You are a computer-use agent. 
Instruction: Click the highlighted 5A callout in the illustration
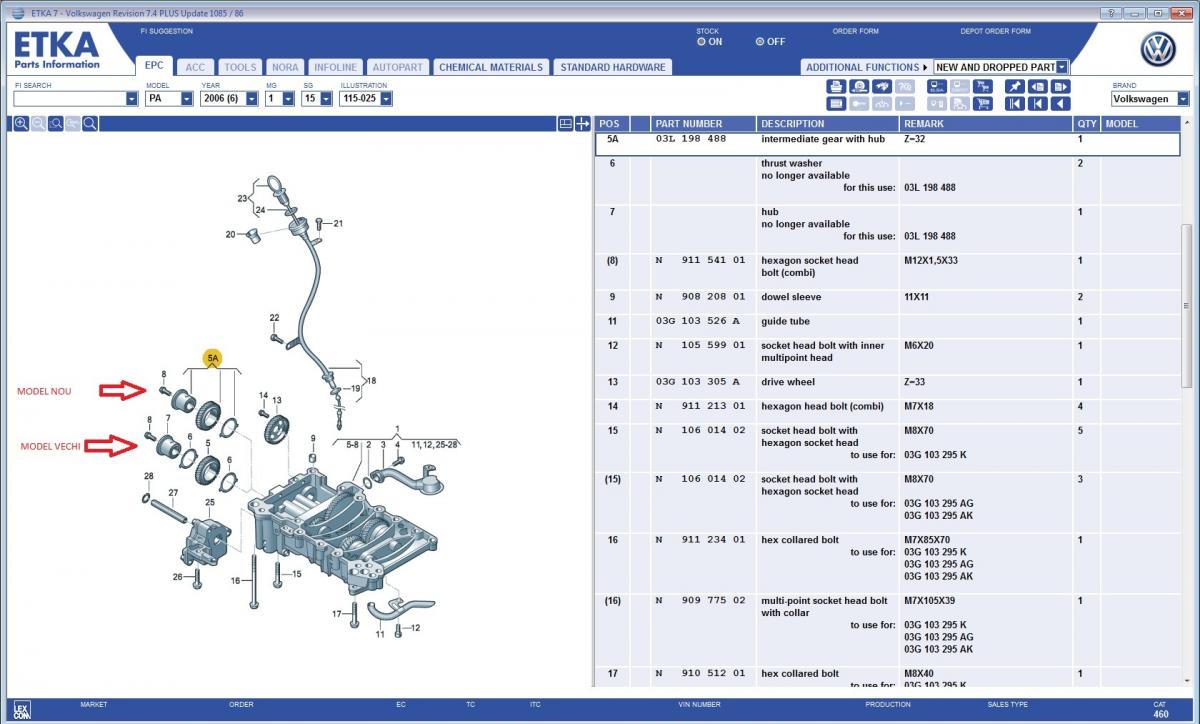coord(212,357)
